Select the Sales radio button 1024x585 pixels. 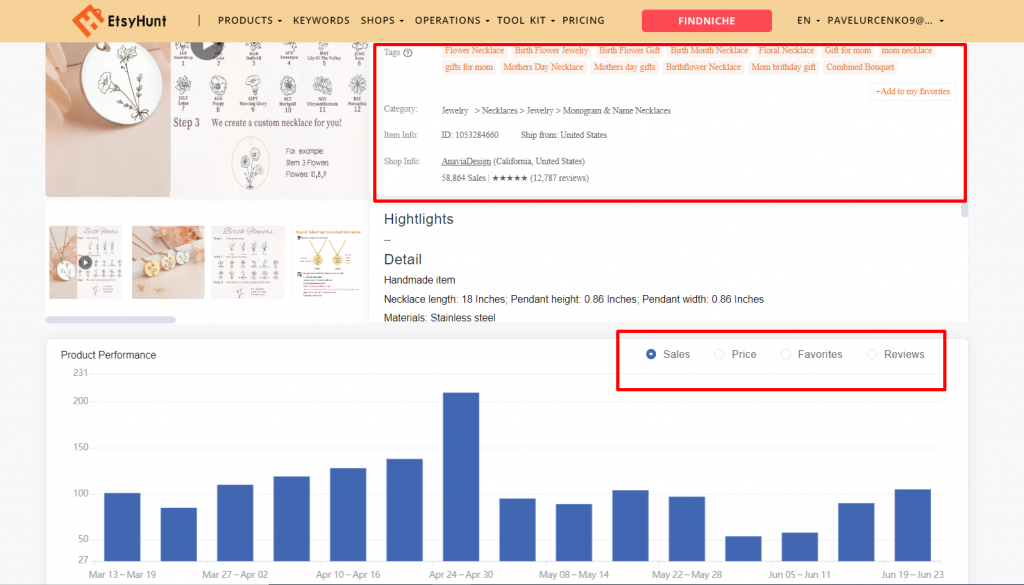coord(652,354)
